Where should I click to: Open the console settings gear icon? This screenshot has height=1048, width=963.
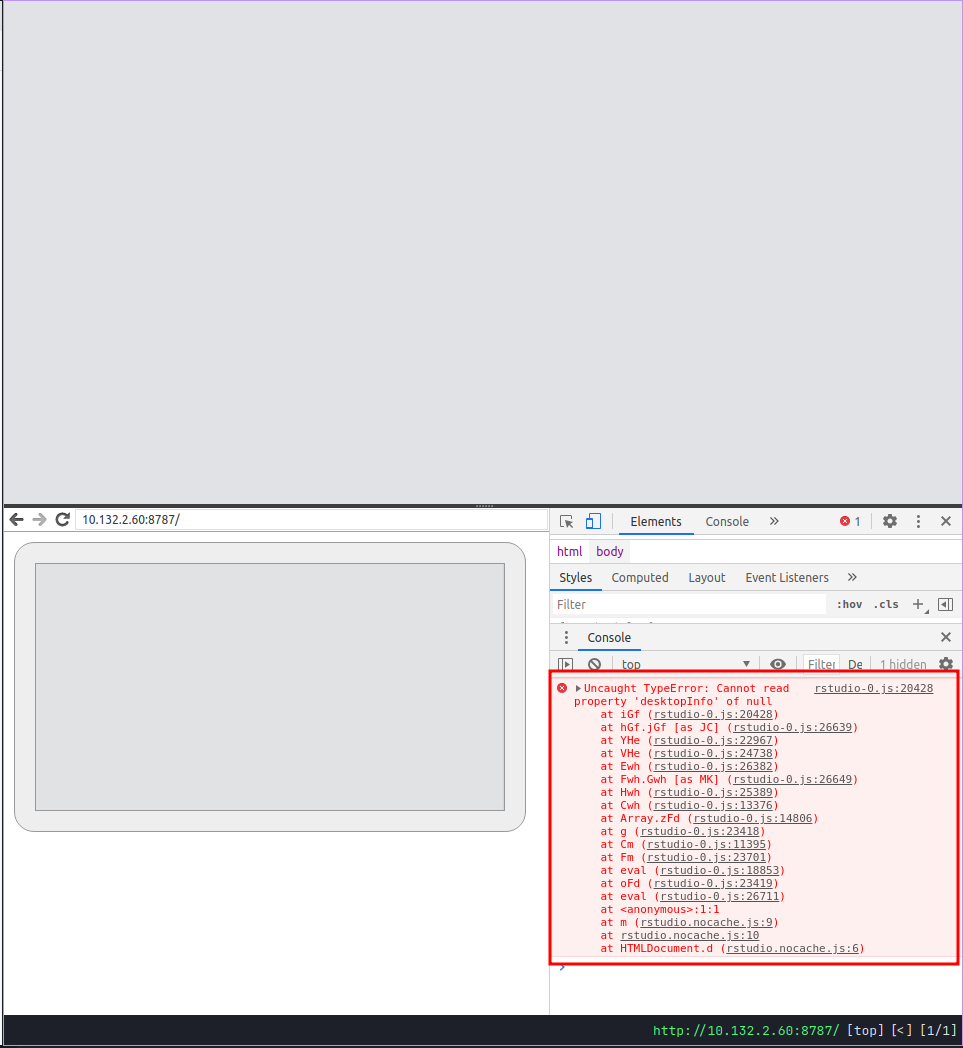(946, 663)
